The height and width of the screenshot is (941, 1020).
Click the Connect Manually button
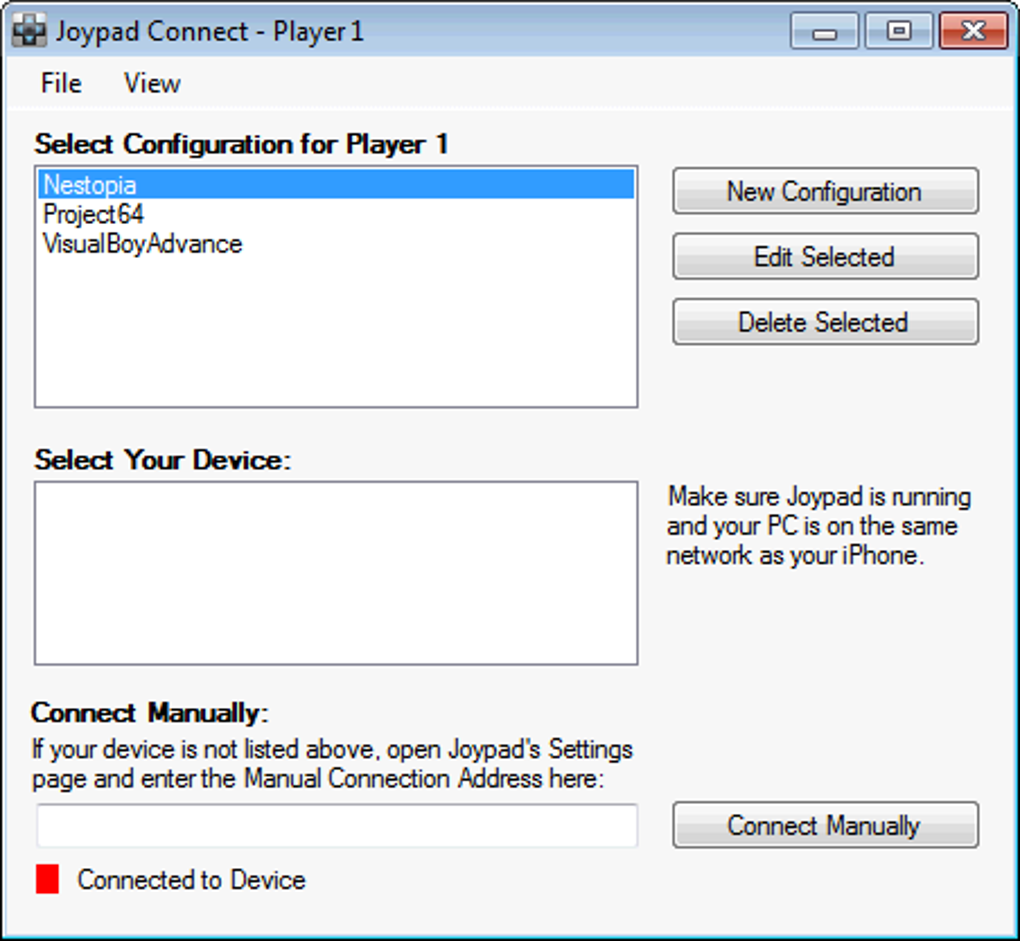tap(825, 825)
